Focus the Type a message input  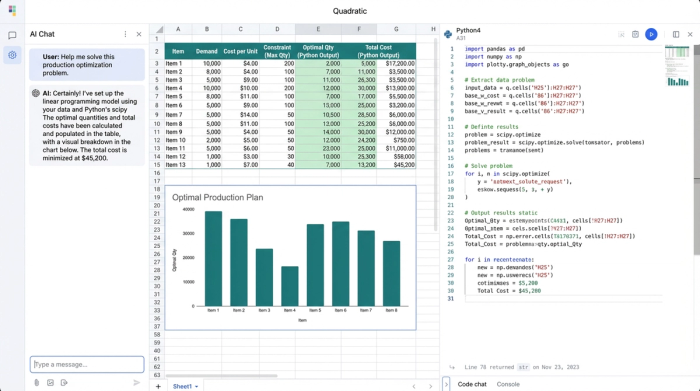[x=87, y=364]
